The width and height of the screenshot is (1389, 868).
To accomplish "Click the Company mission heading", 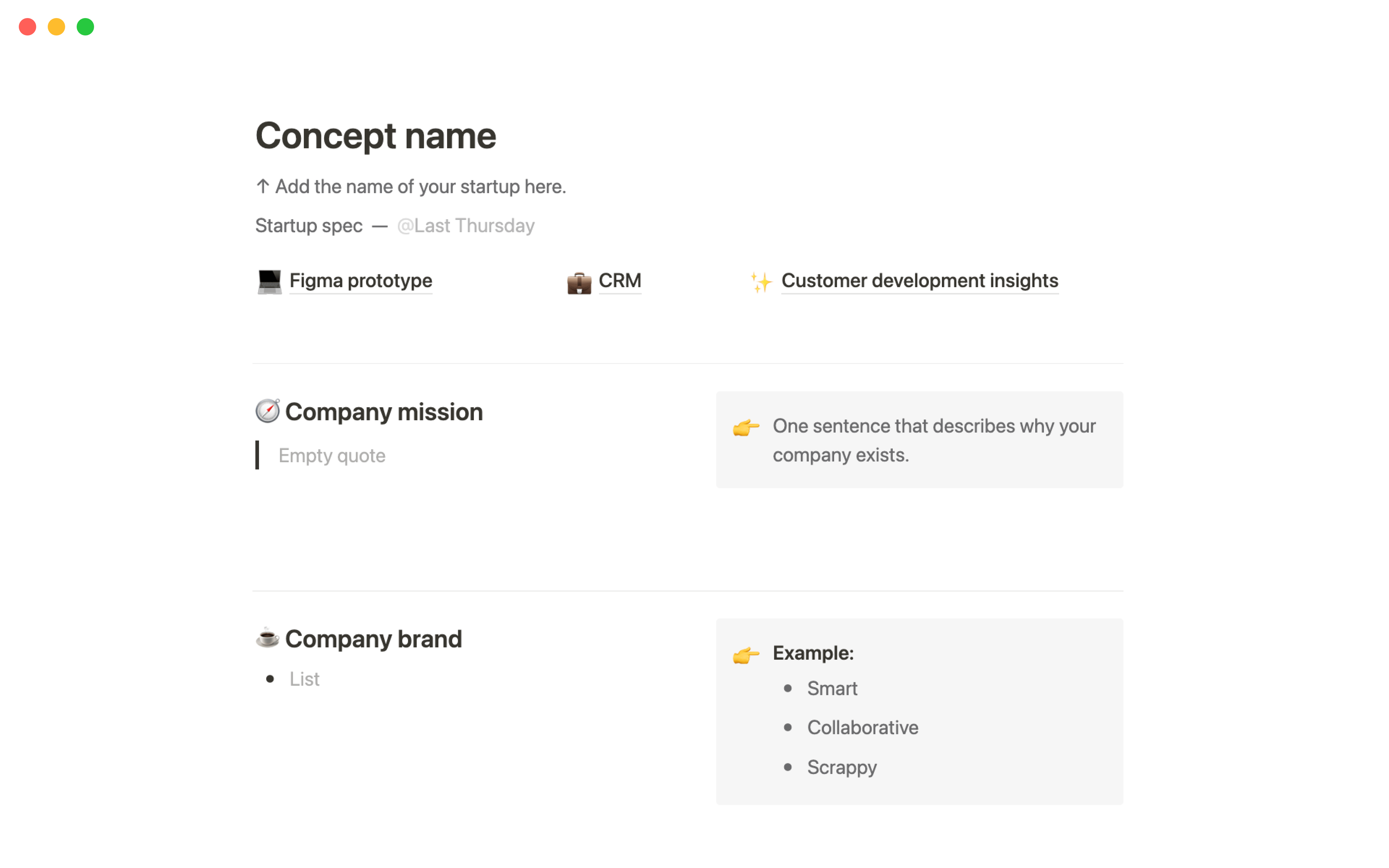I will (383, 412).
